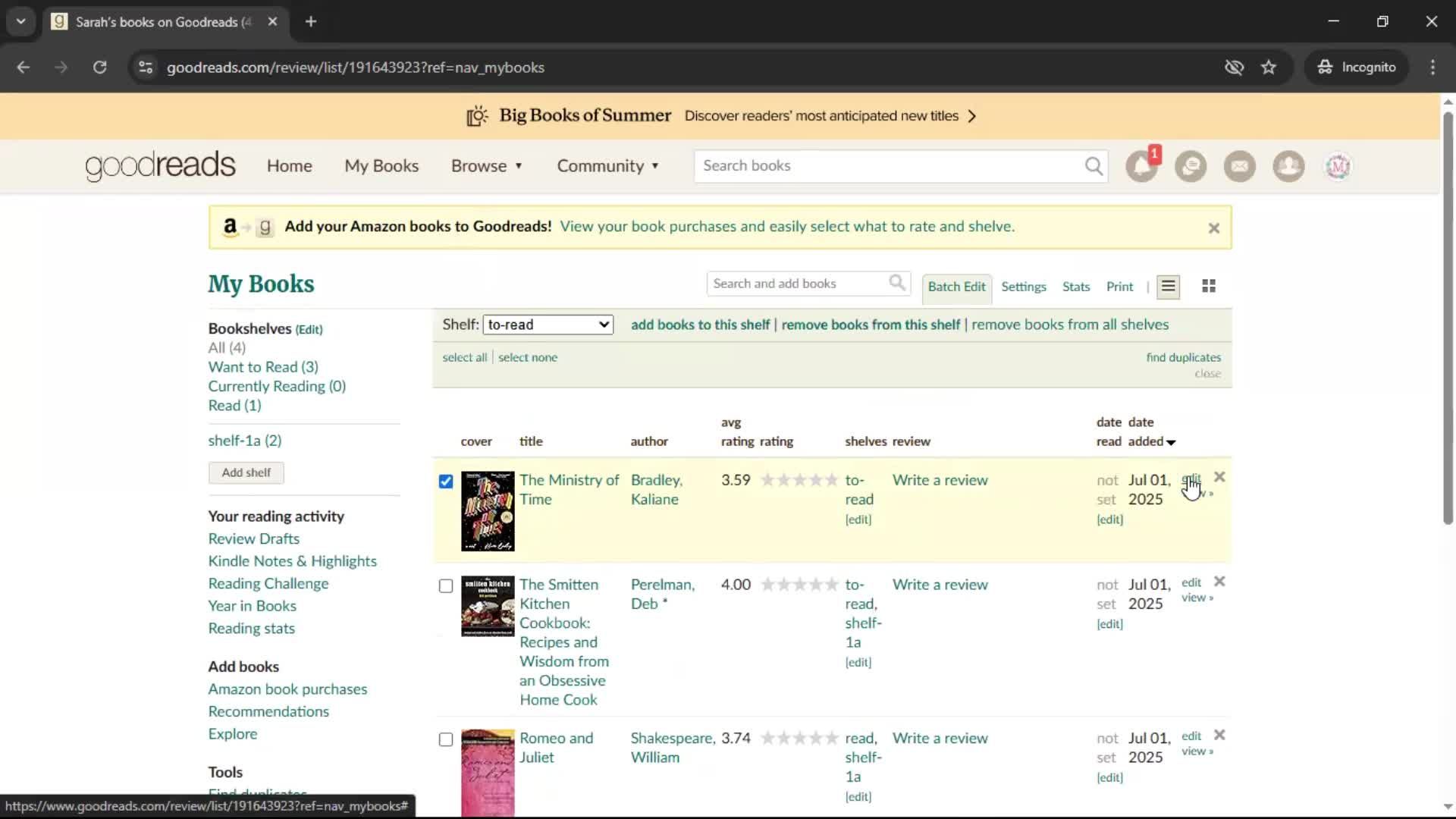Uncheck The Ministry of Time checkbox
Screen dimensions: 1456x819
pyautogui.click(x=446, y=482)
